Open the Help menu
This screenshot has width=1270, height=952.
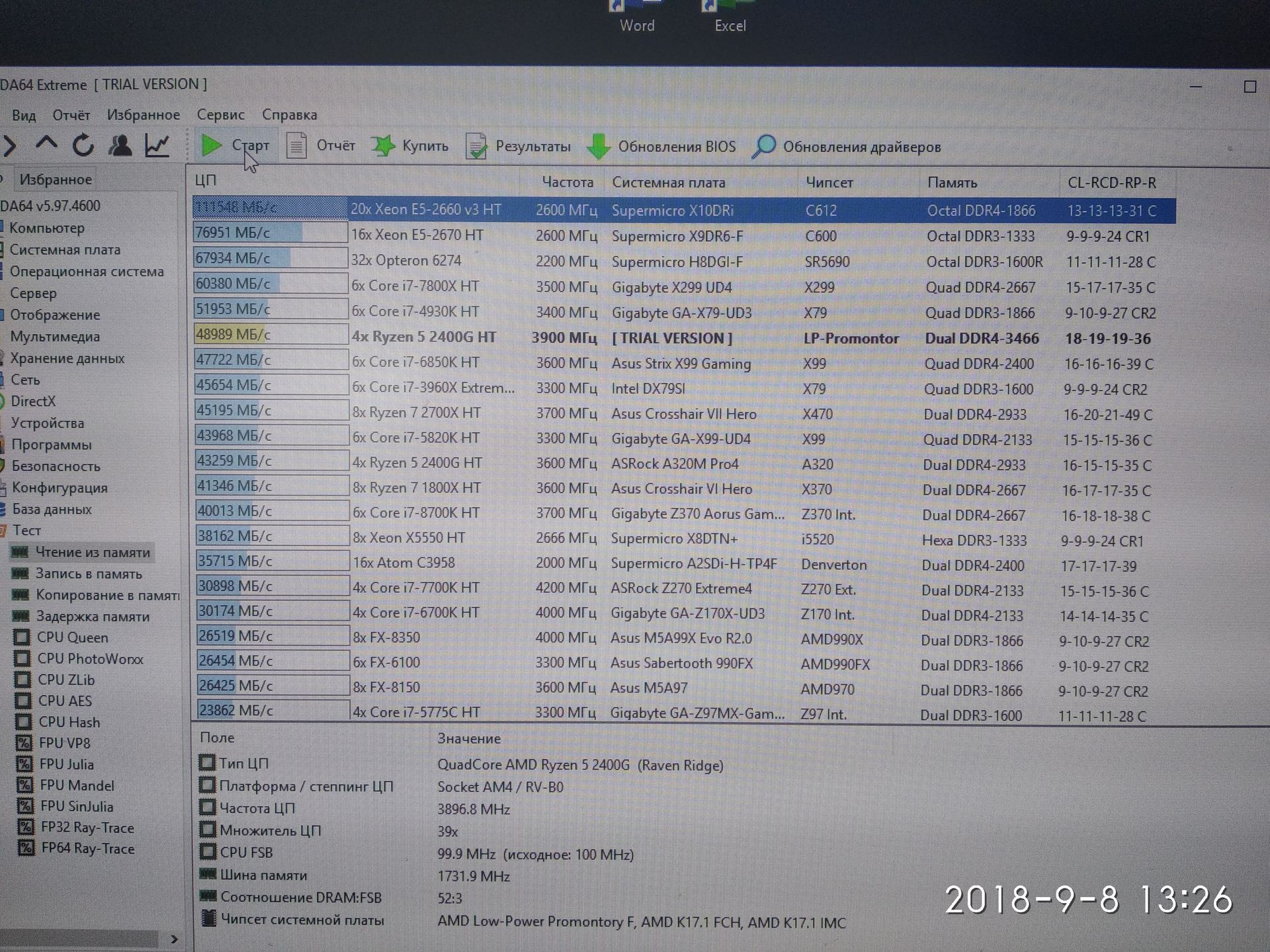tap(289, 114)
